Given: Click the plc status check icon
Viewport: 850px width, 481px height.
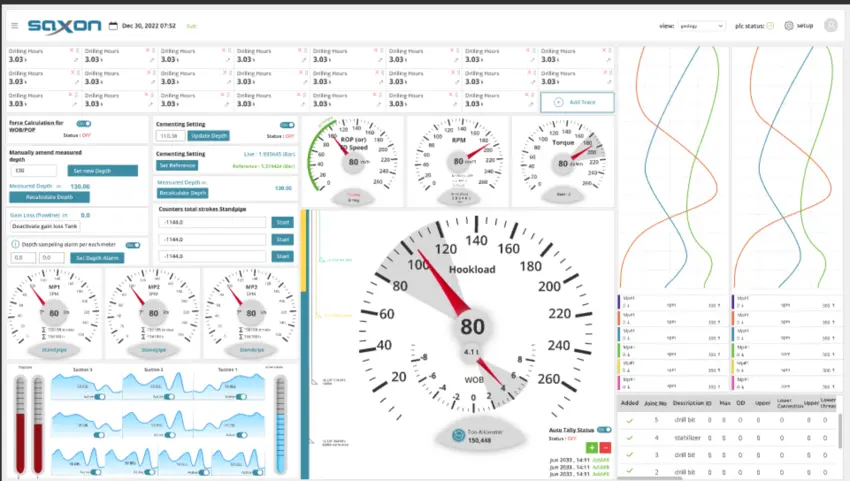Looking at the screenshot, I should pyautogui.click(x=770, y=25).
